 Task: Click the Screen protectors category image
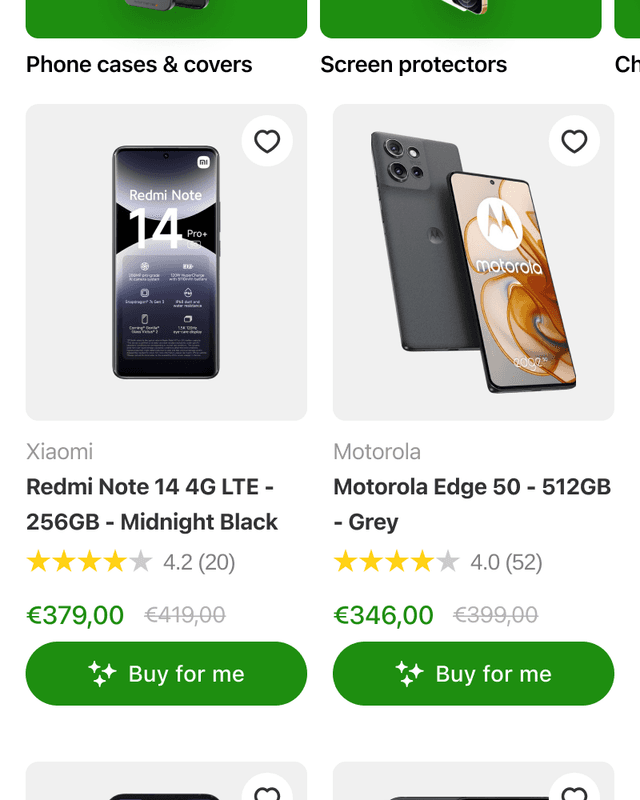pos(460,15)
